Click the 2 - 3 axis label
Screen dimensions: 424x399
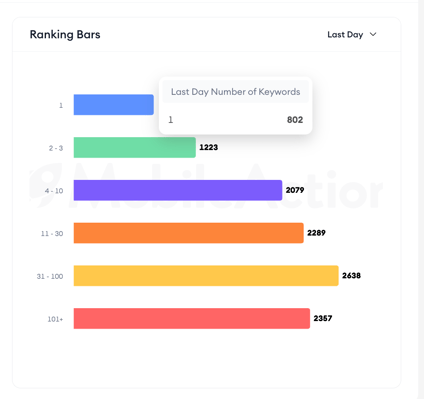click(56, 148)
